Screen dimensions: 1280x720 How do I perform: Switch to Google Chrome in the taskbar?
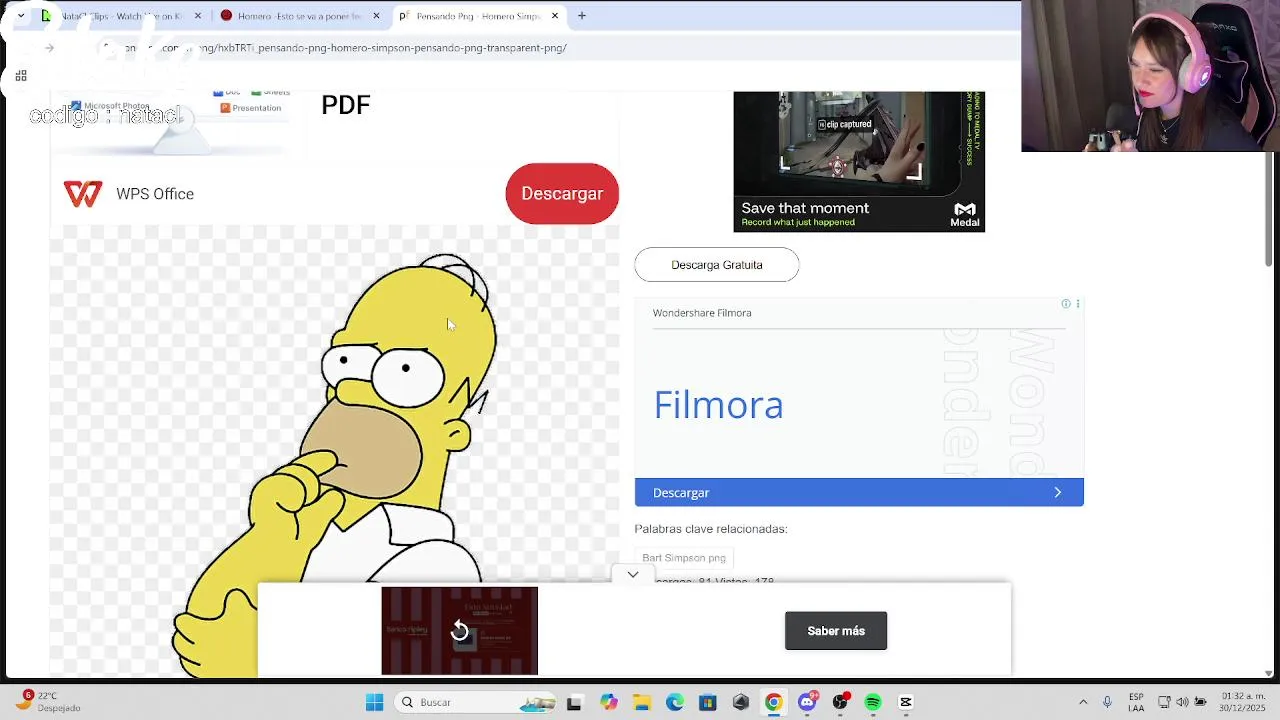774,702
